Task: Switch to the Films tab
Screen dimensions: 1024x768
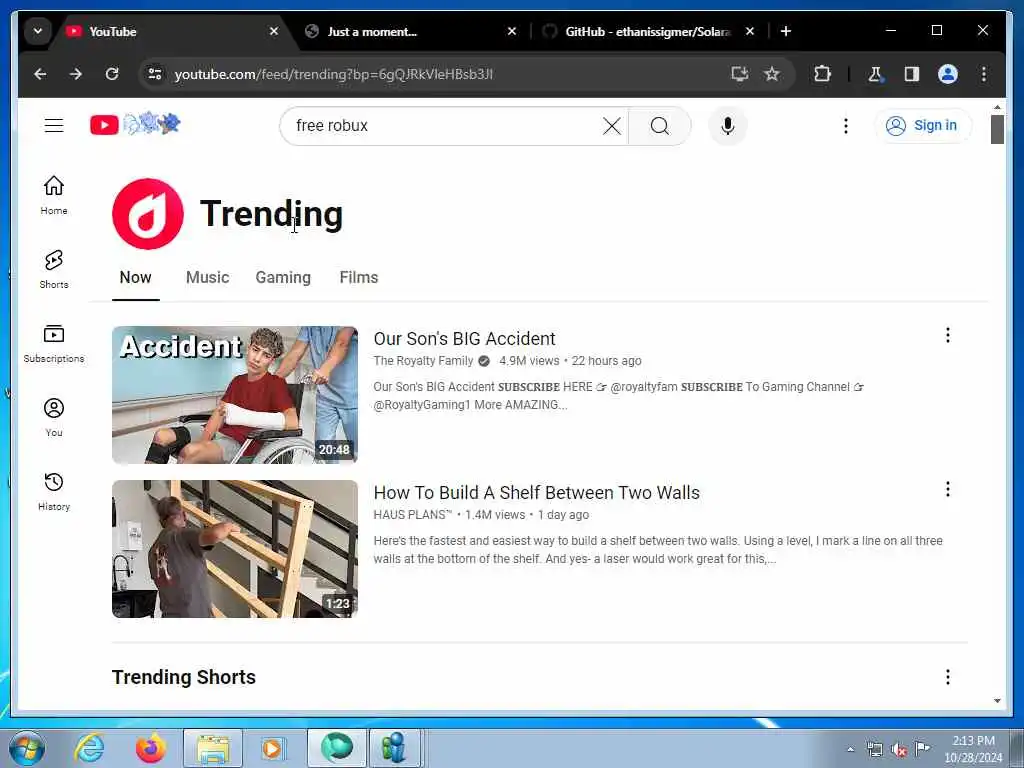Action: tap(359, 278)
